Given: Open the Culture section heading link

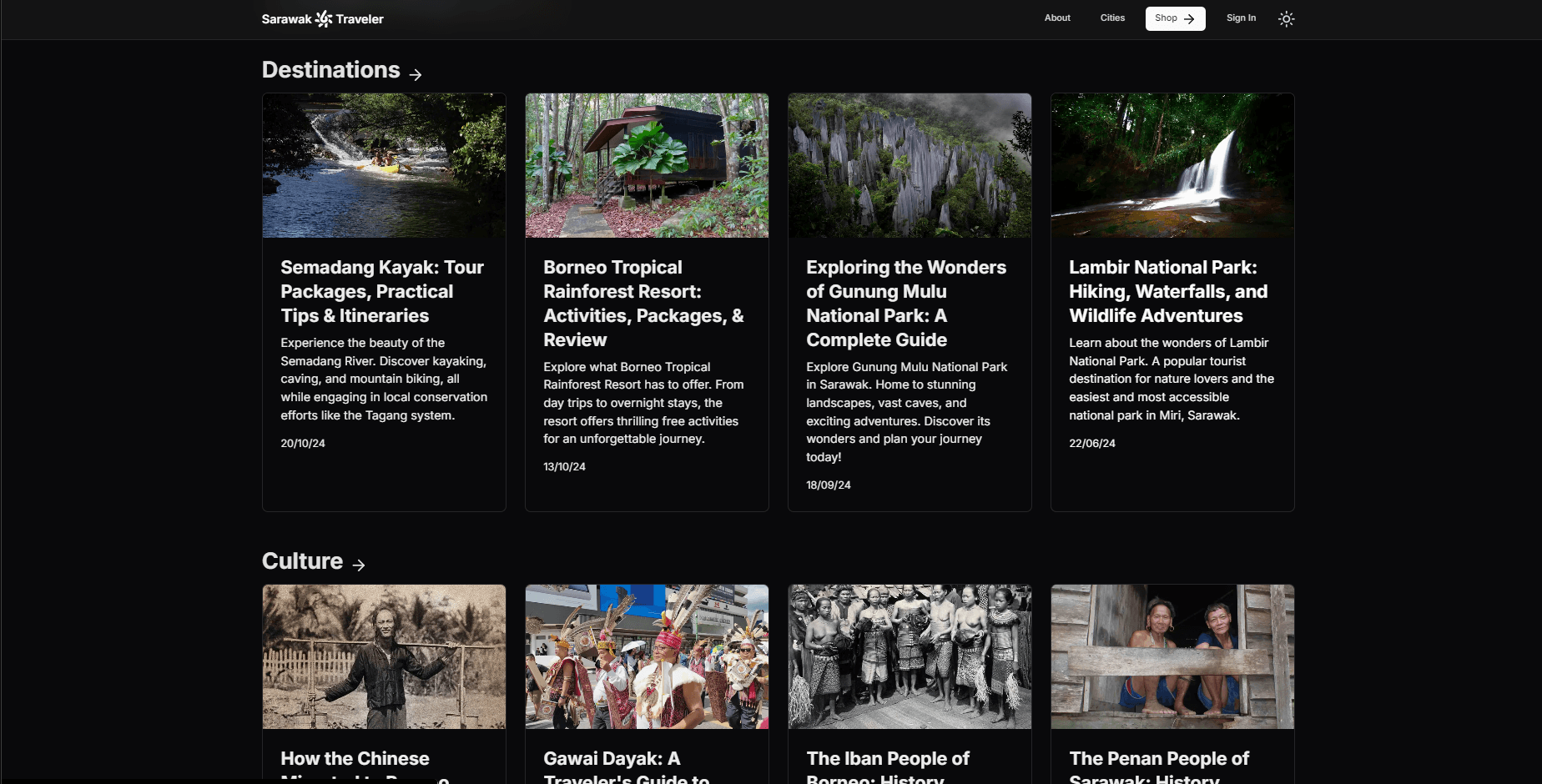Looking at the screenshot, I should pos(302,561).
